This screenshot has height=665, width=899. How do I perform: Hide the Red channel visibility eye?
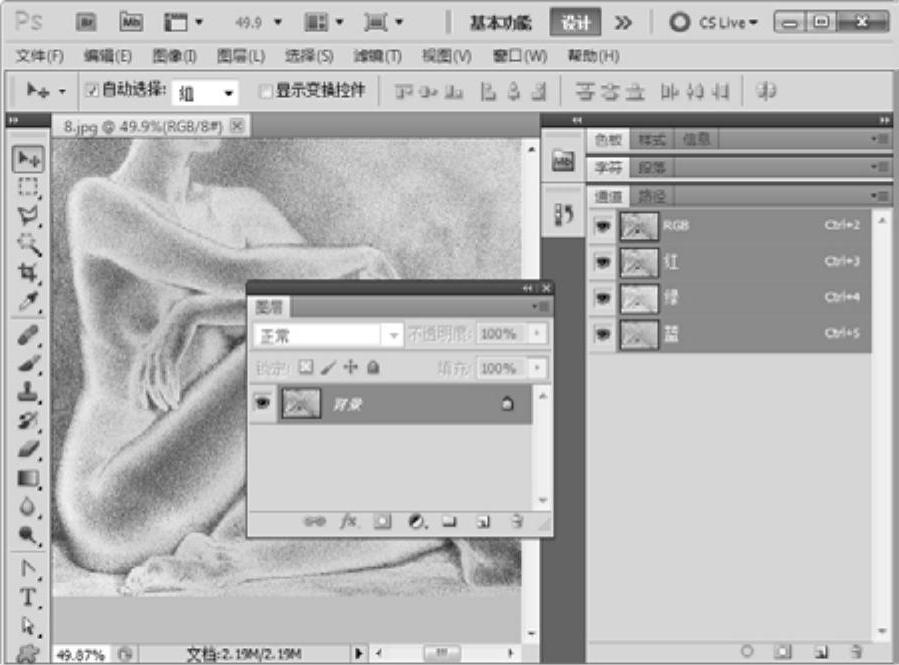tap(603, 262)
